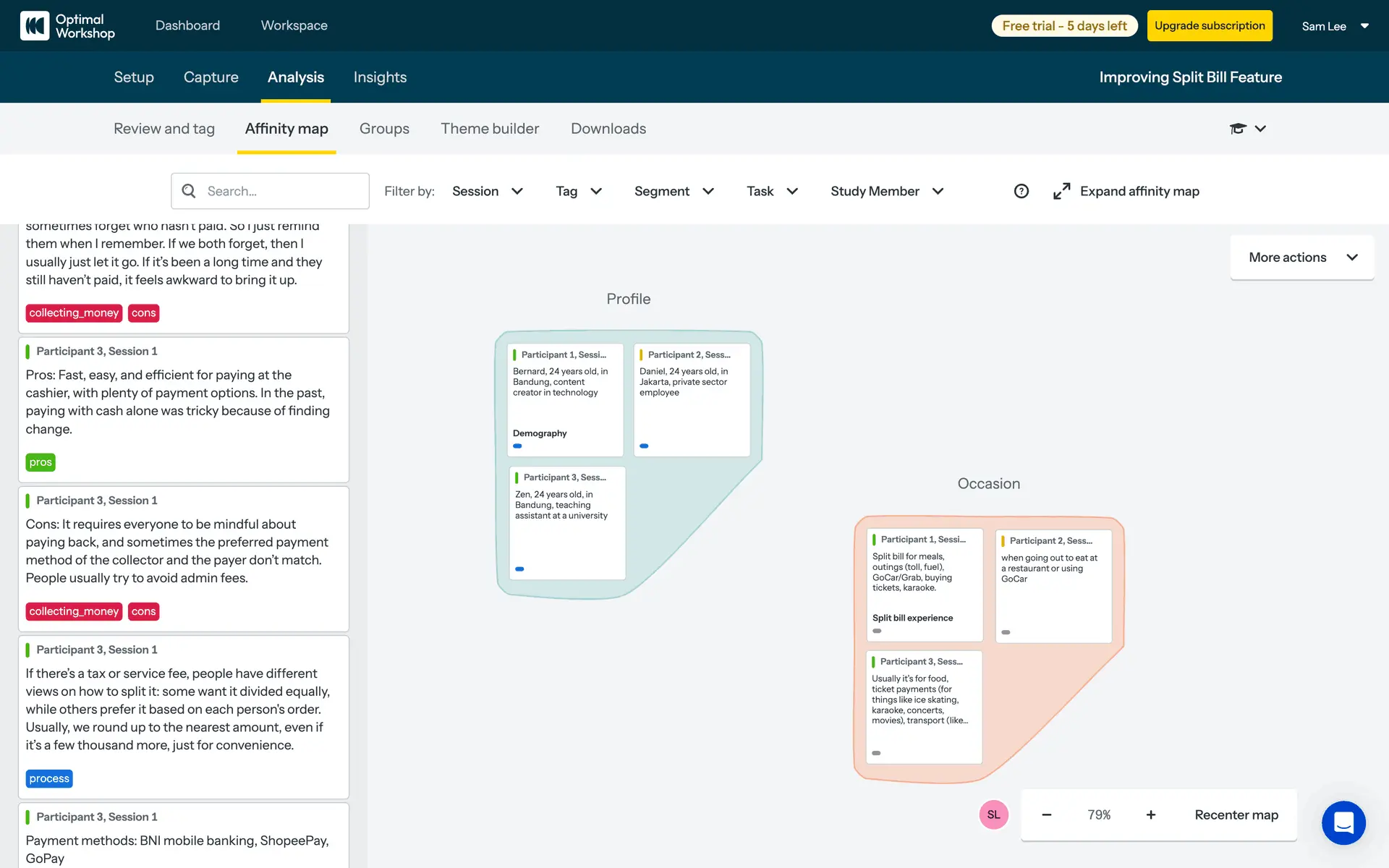This screenshot has height=868, width=1389.
Task: Open the help question mark icon
Action: coord(1021,191)
